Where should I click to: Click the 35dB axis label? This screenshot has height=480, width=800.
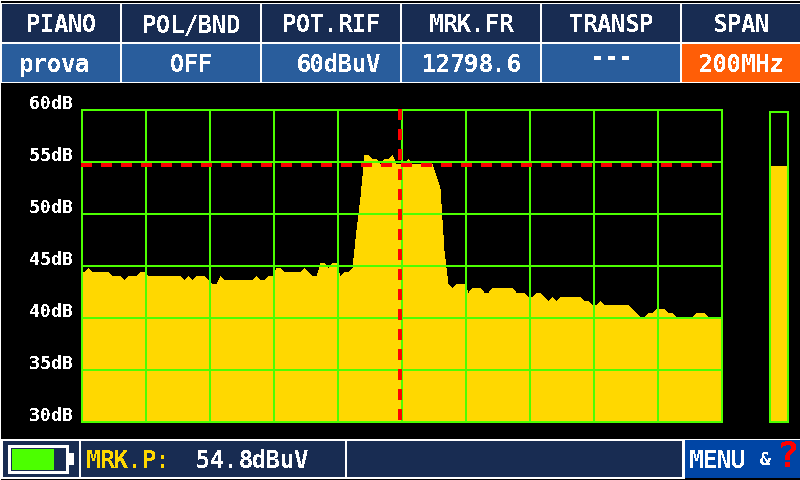(x=51, y=363)
